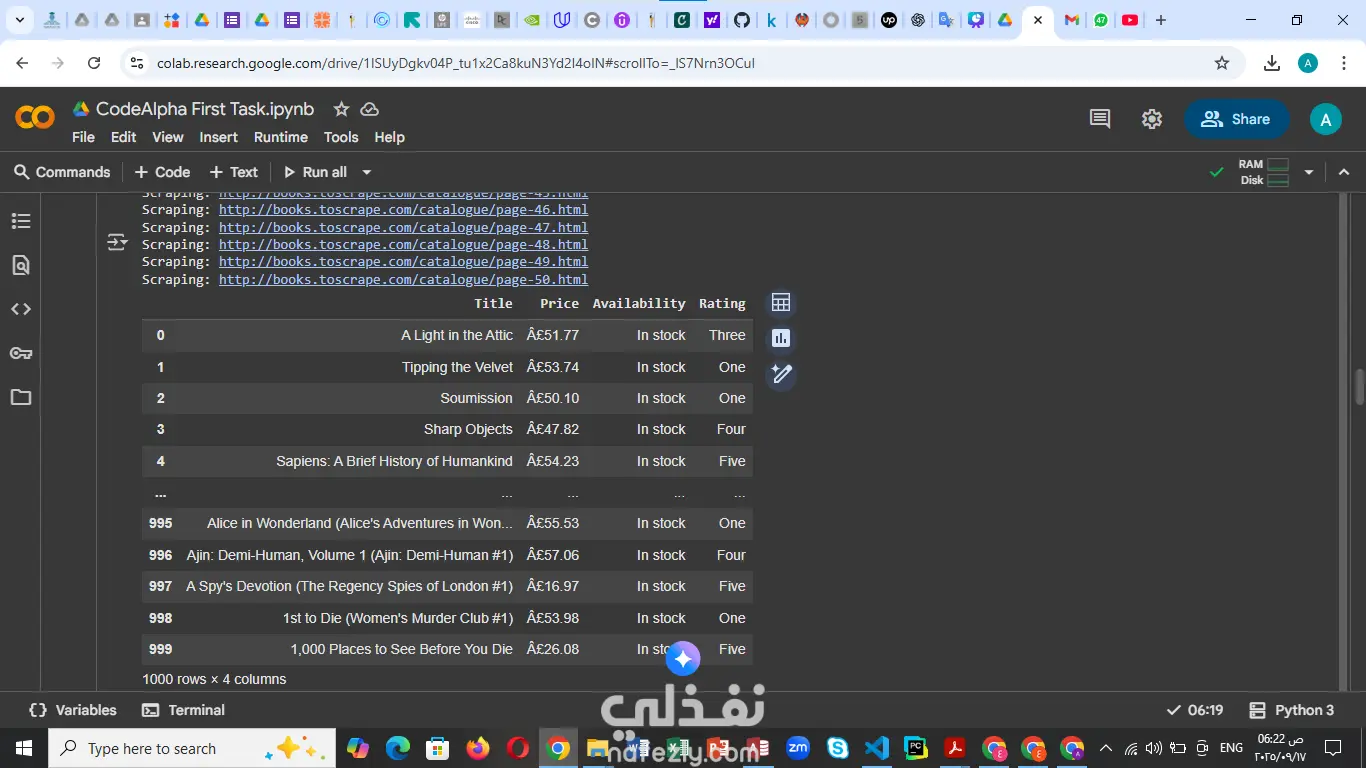Open the Help menu
1366x768 pixels.
389,137
